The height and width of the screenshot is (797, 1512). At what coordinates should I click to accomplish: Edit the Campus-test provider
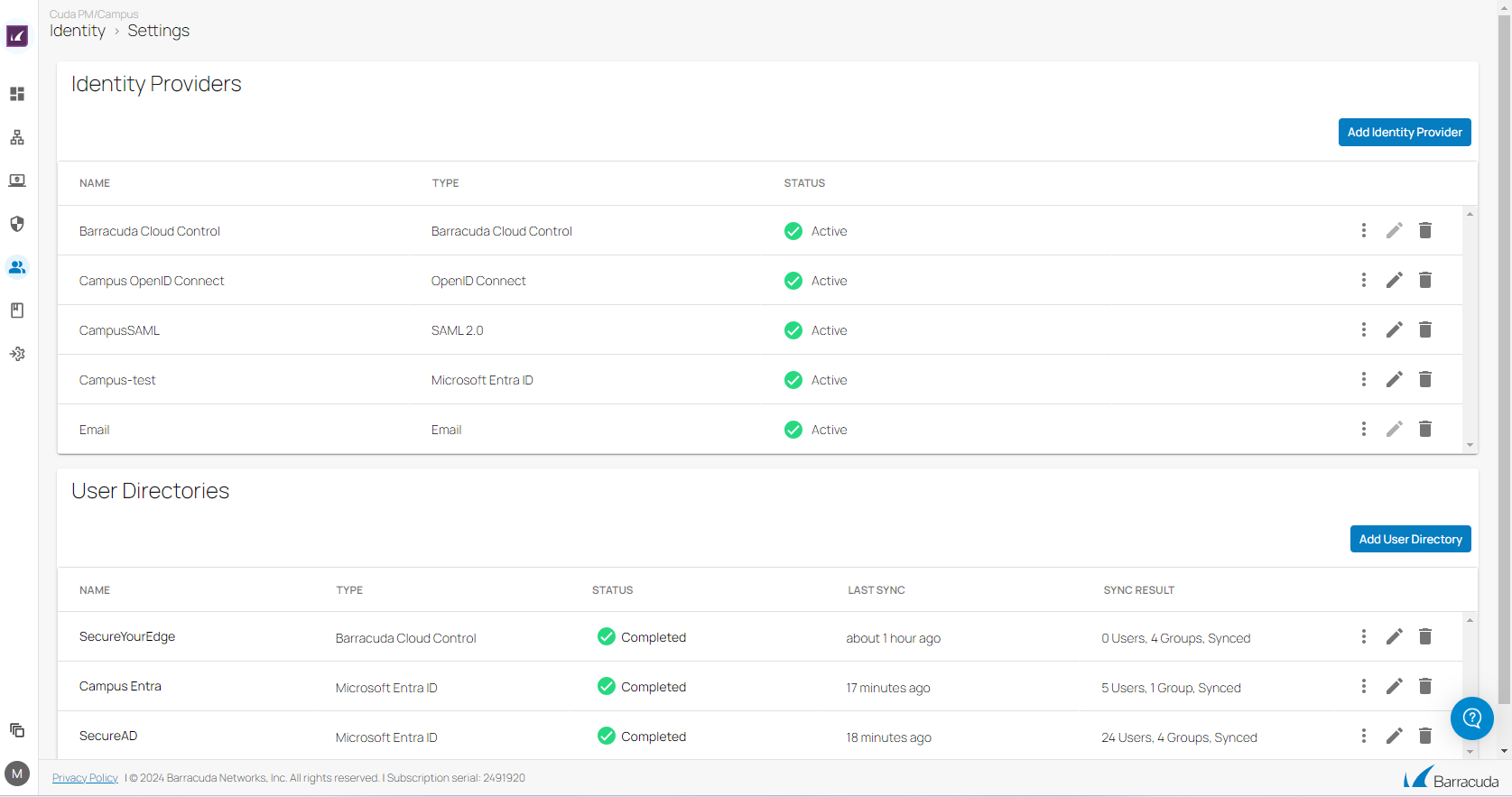click(1395, 379)
